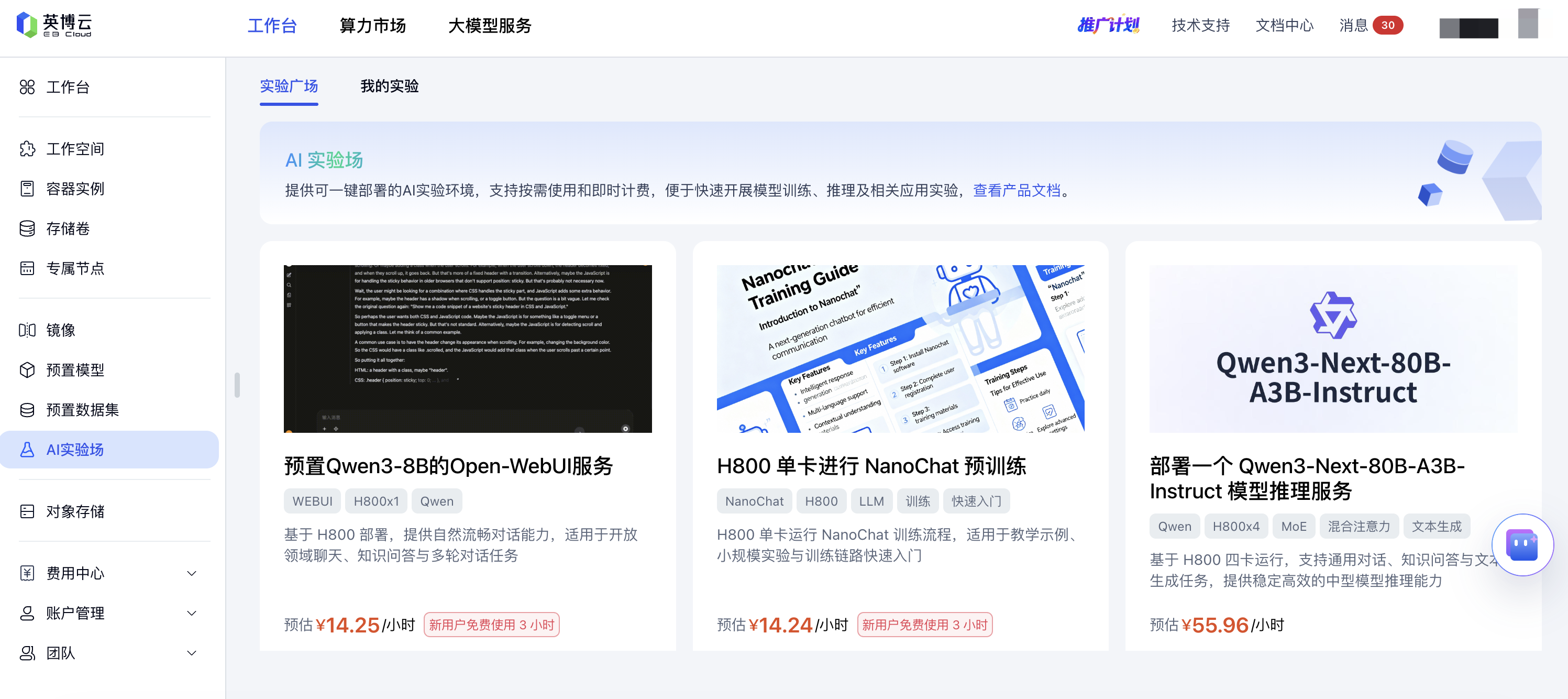
Task: Click the 镜像 mirror icon
Action: [27, 330]
